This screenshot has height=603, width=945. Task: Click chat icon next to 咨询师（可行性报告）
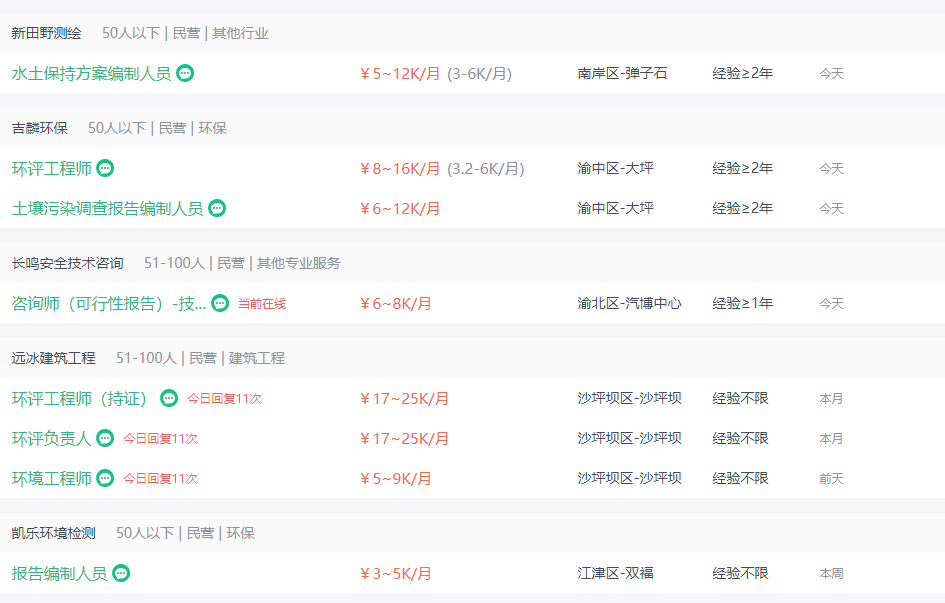pos(220,303)
